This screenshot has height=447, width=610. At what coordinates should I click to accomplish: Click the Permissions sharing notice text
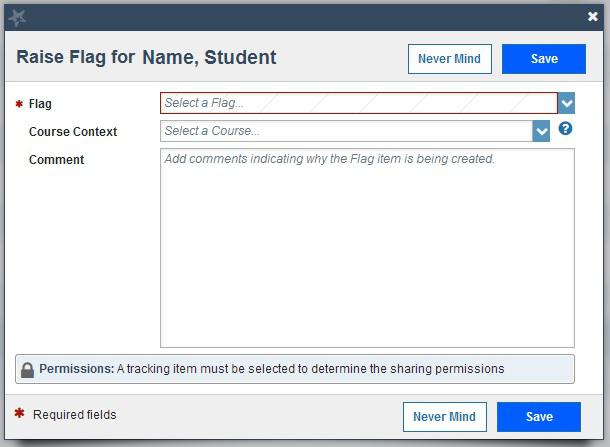pyautogui.click(x=310, y=369)
